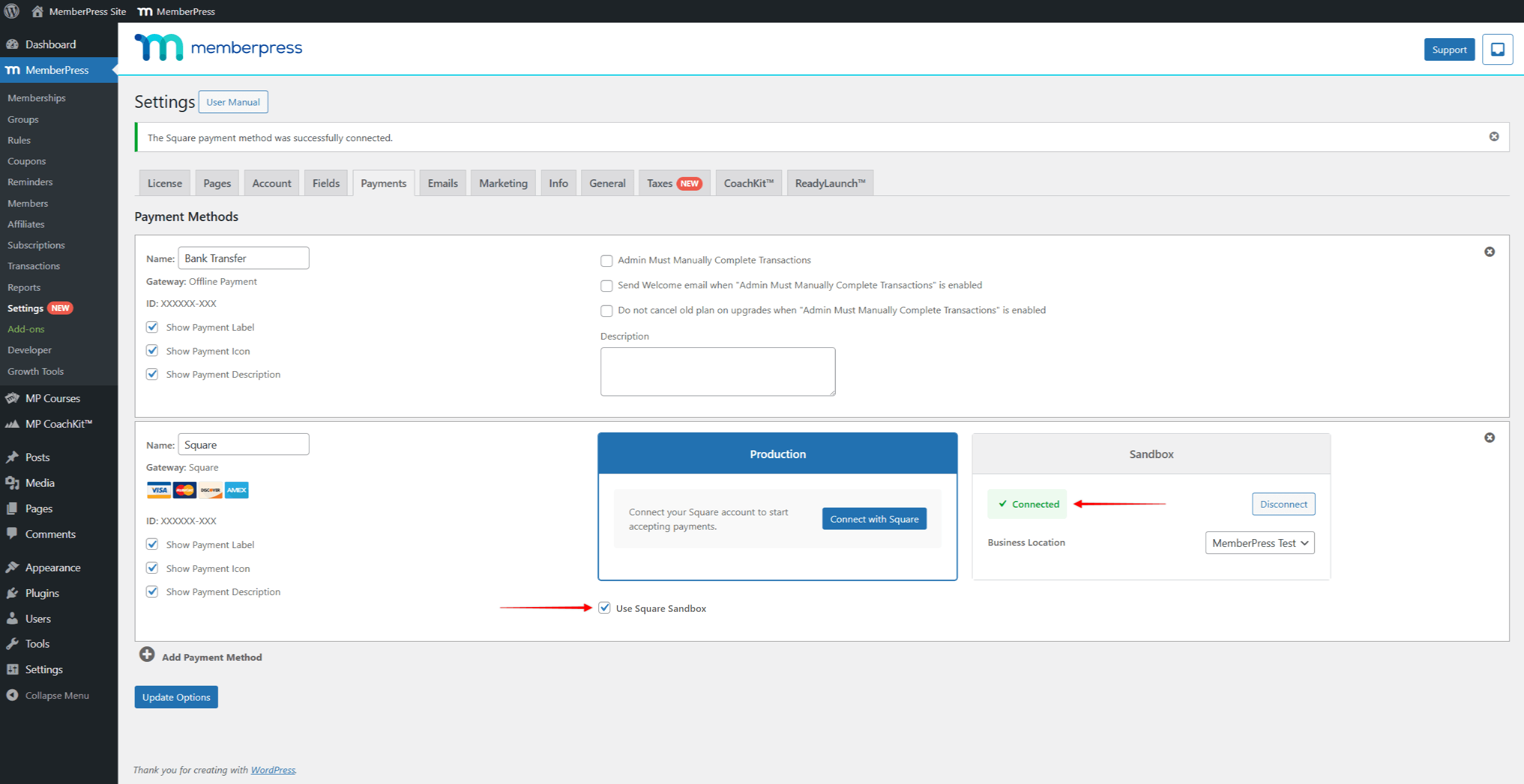Click the plus icon to add payment method

tap(147, 655)
